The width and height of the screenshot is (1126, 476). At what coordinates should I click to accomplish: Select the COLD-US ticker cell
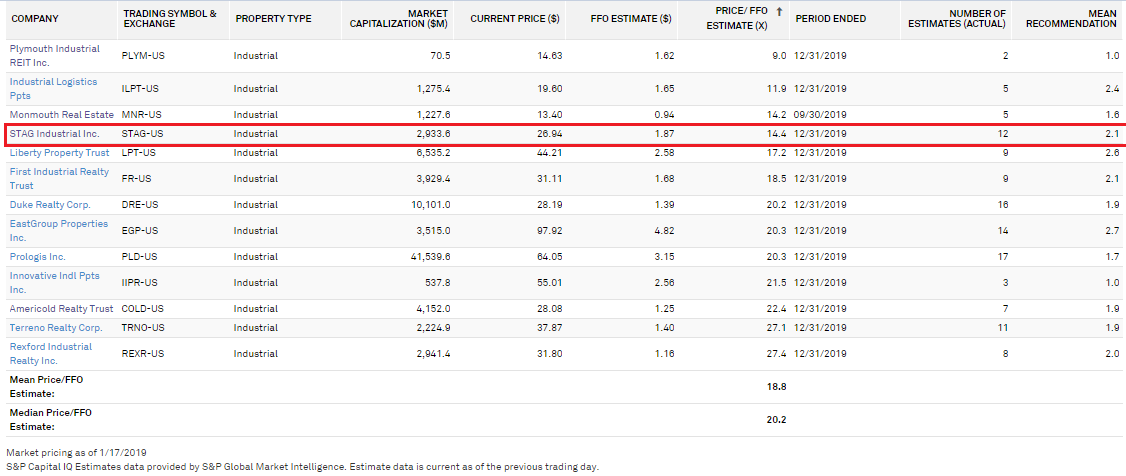coord(143,309)
